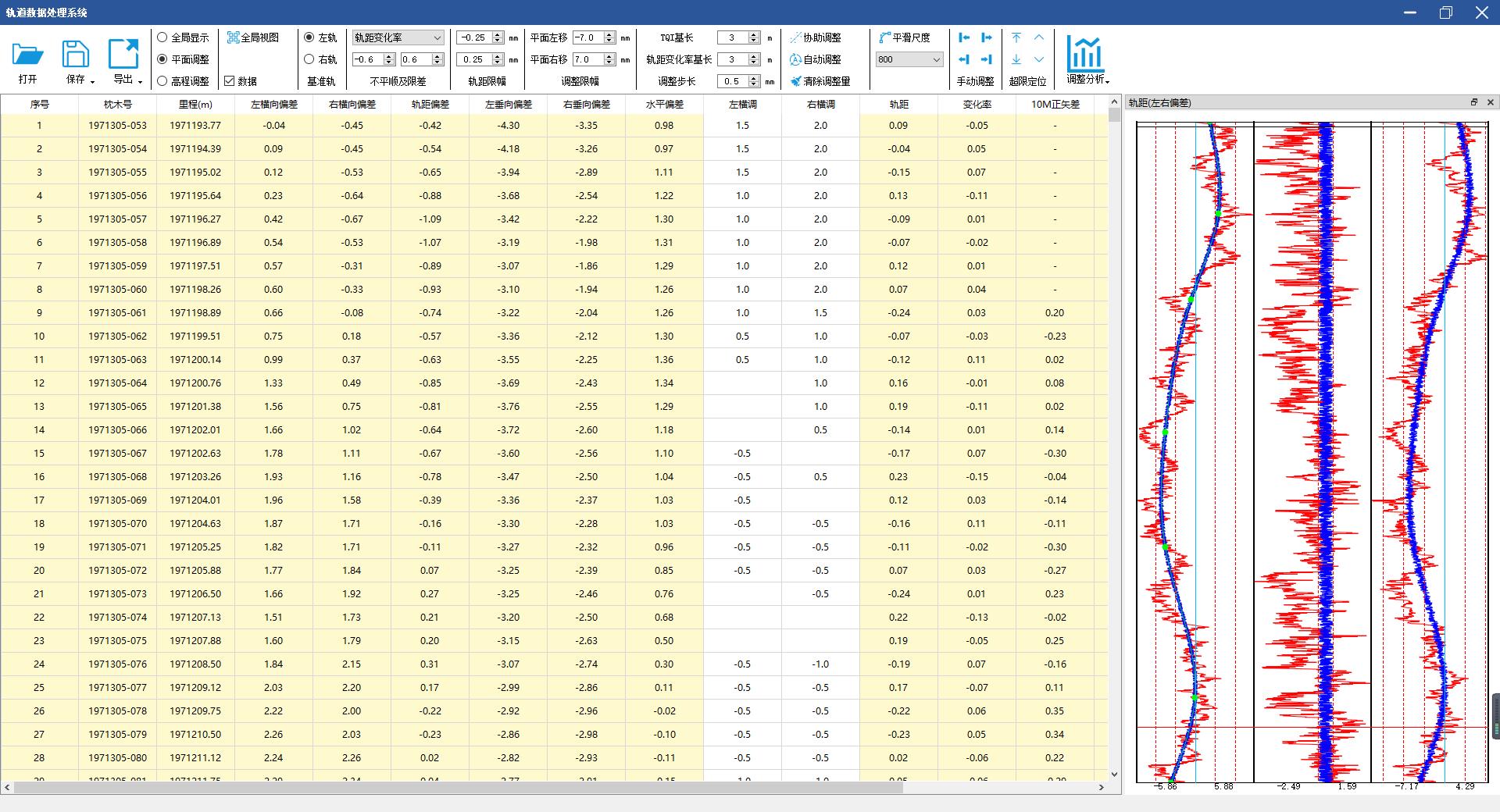
Task: Run 协助调整 assisted adjustment
Action: point(816,37)
